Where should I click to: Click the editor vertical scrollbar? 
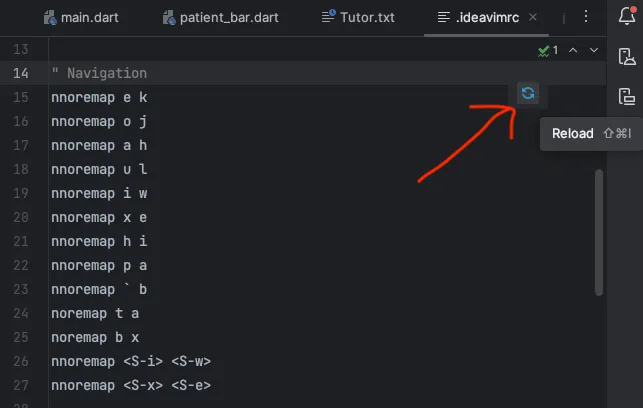pos(599,230)
